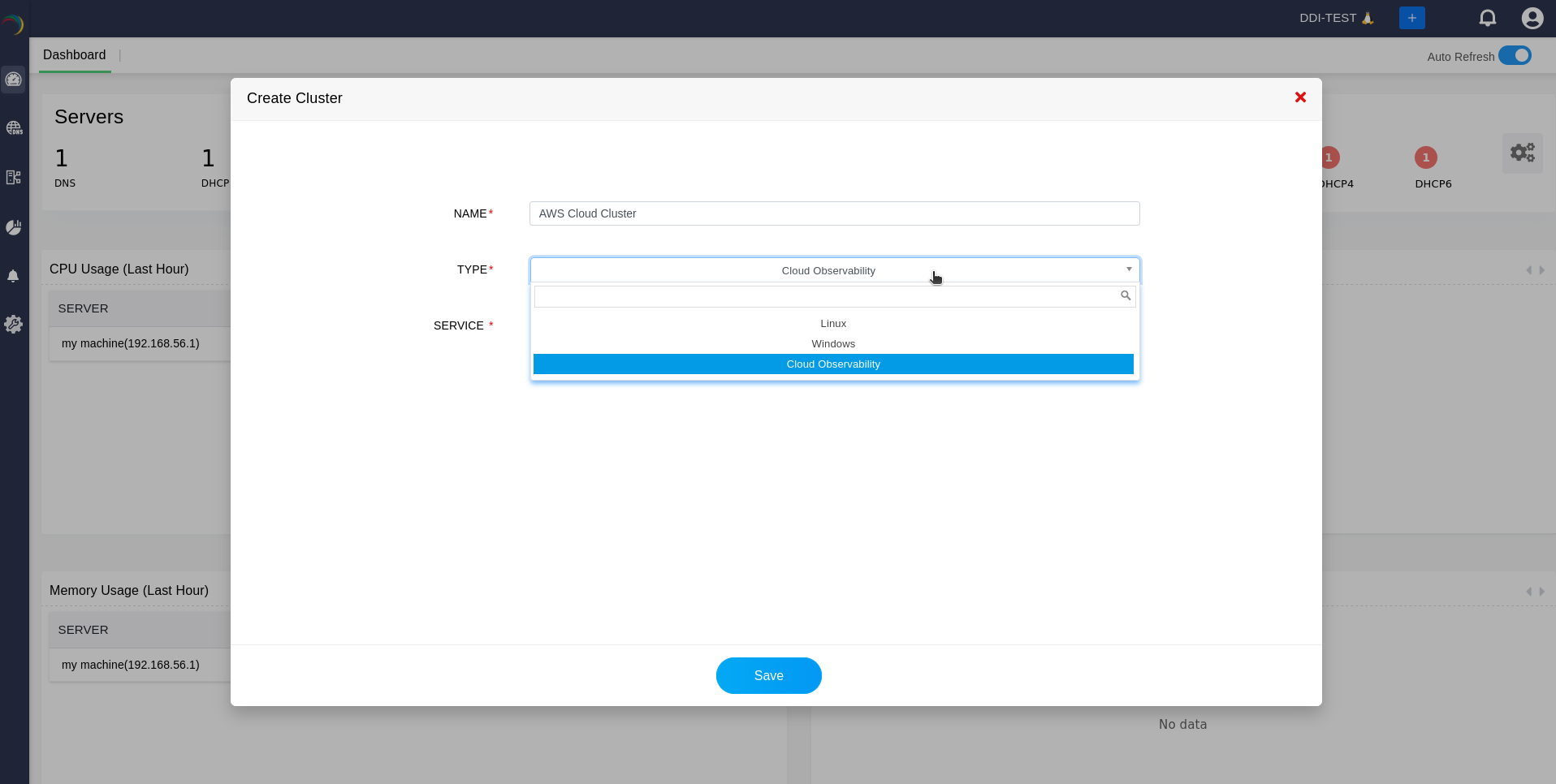This screenshot has width=1556, height=784.
Task: Save the AWS Cloud Cluster
Action: pyautogui.click(x=768, y=675)
